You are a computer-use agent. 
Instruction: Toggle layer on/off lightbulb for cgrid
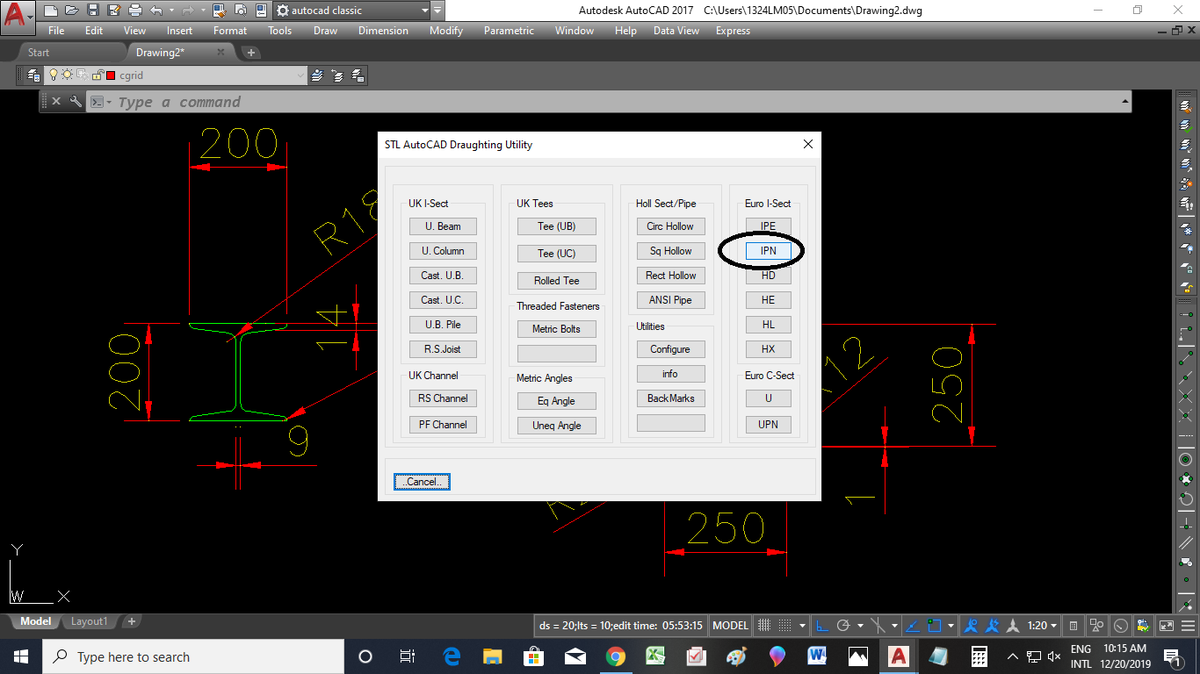pos(53,75)
